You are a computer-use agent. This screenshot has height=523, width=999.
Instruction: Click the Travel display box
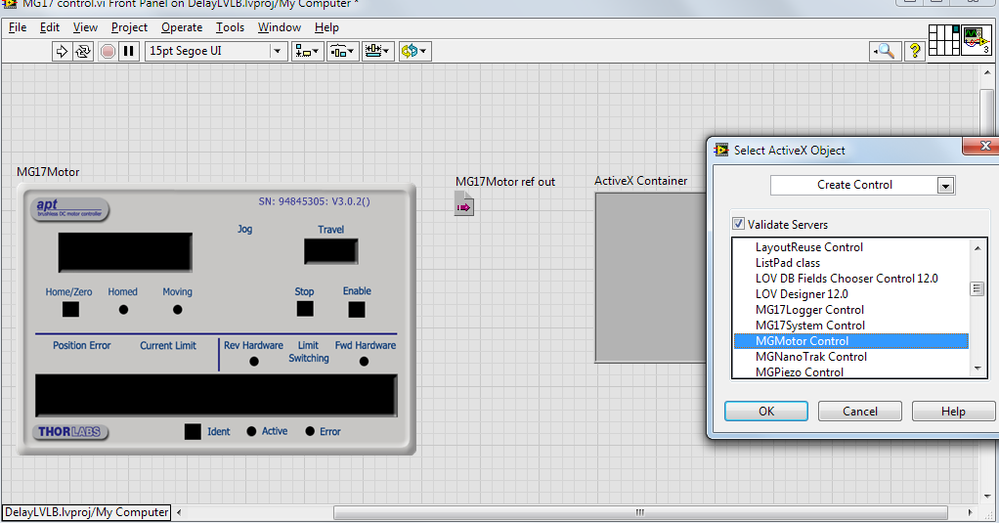[331, 251]
